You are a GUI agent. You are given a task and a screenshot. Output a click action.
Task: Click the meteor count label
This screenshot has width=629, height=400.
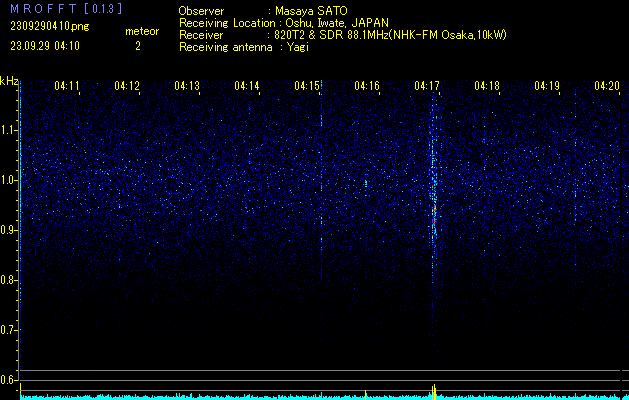[141, 31]
